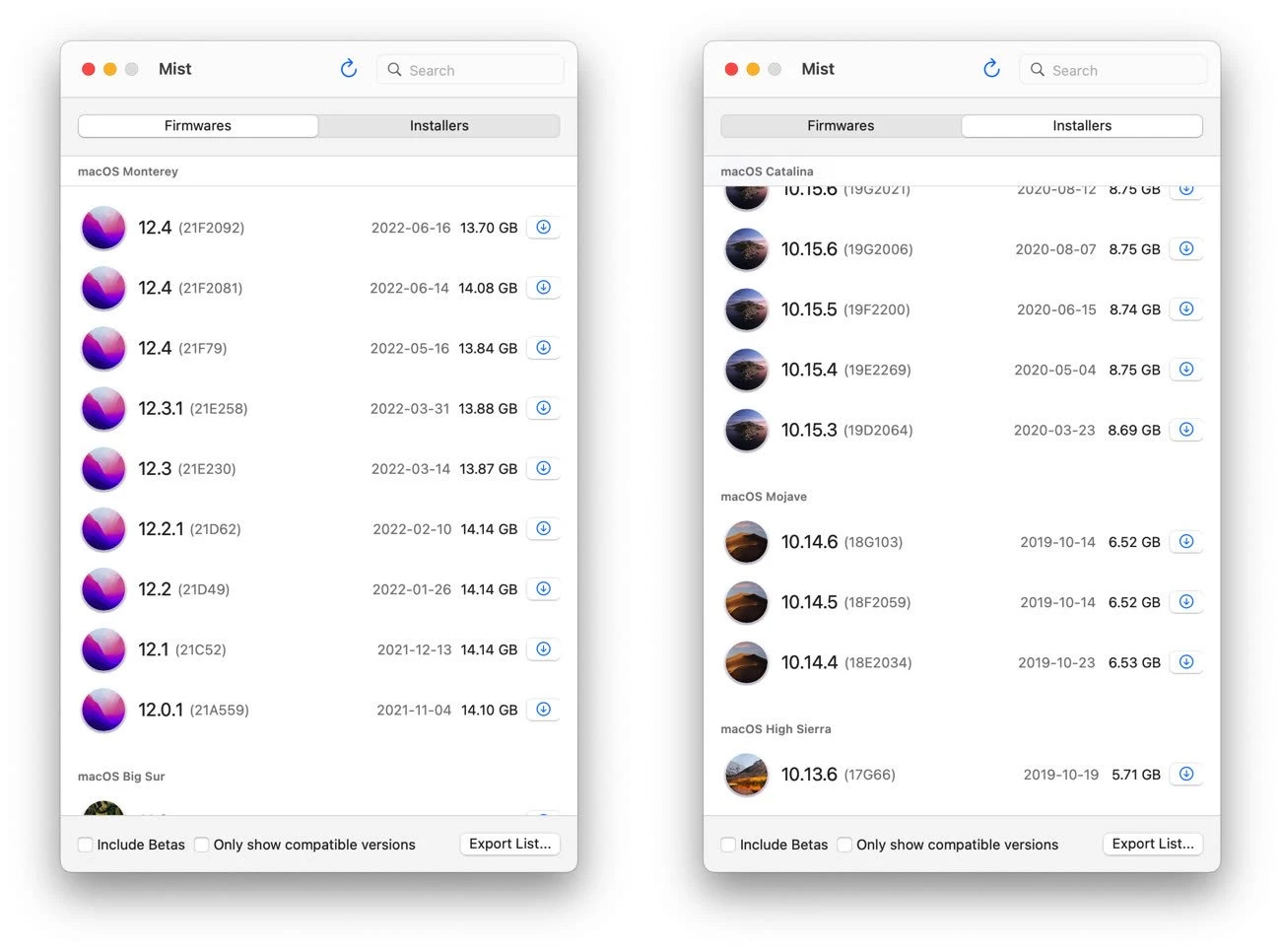Select the 12.2 (21D49) firmware version text
The image size is (1281, 952).
184,589
